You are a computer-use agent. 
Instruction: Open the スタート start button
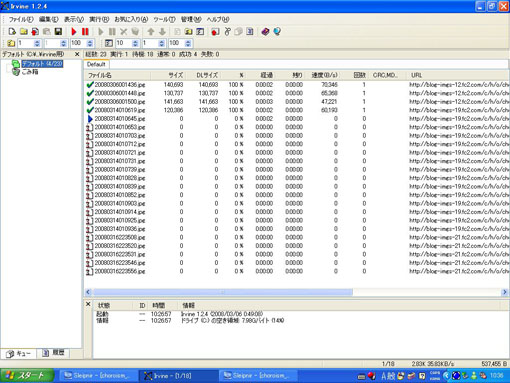27,376
